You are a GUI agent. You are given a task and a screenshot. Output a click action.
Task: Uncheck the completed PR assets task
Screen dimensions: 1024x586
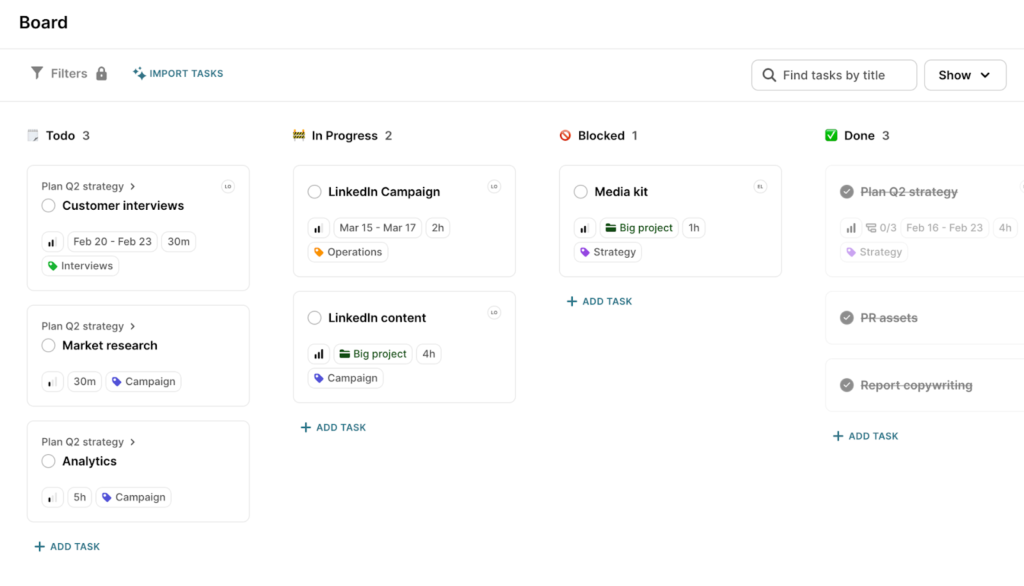coord(847,318)
